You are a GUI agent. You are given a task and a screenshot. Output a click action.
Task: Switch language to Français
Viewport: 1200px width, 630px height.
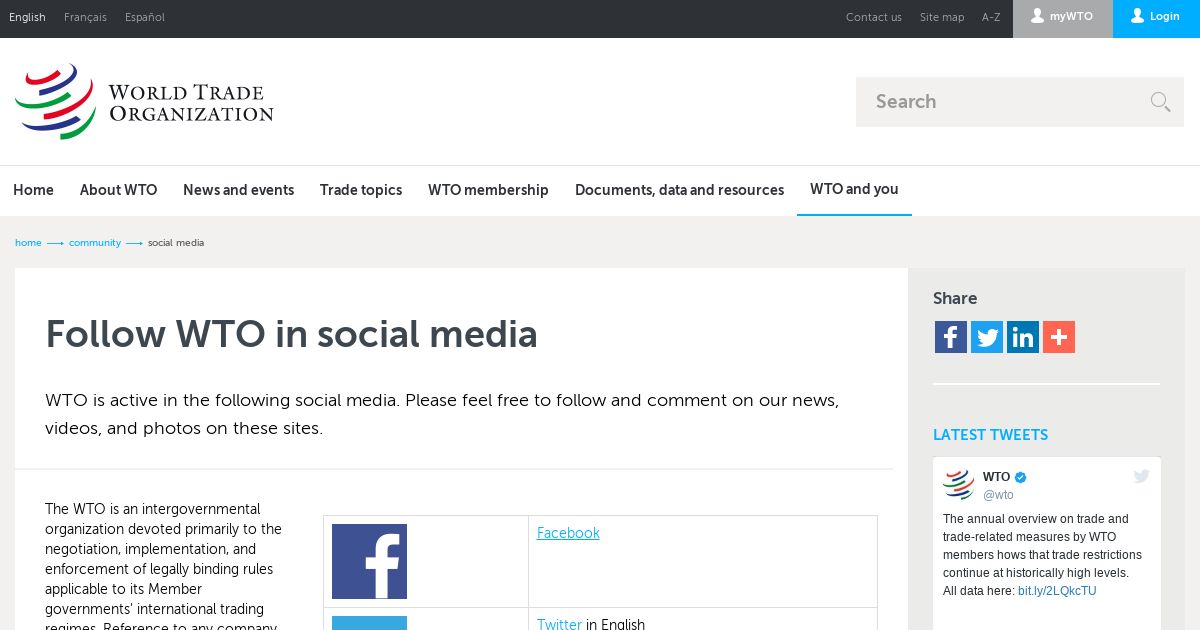85,17
